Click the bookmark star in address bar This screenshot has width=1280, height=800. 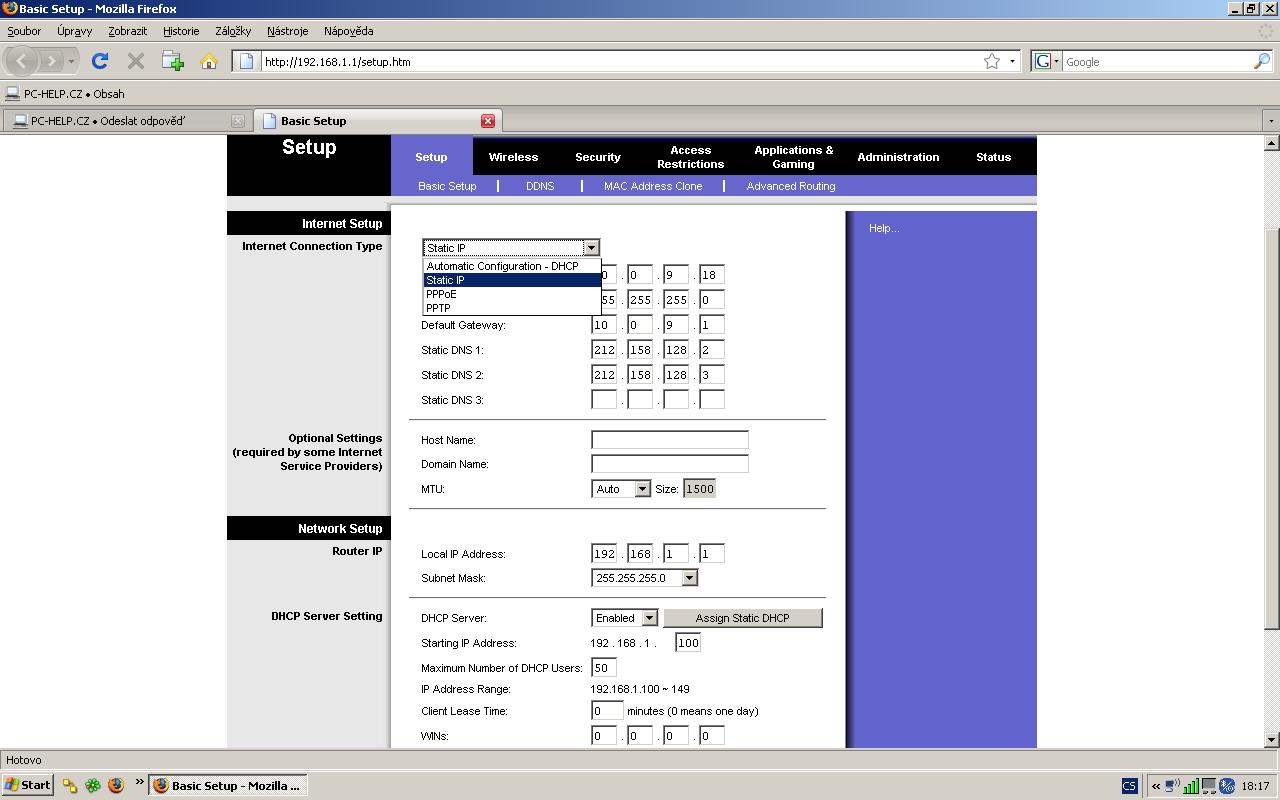click(991, 61)
